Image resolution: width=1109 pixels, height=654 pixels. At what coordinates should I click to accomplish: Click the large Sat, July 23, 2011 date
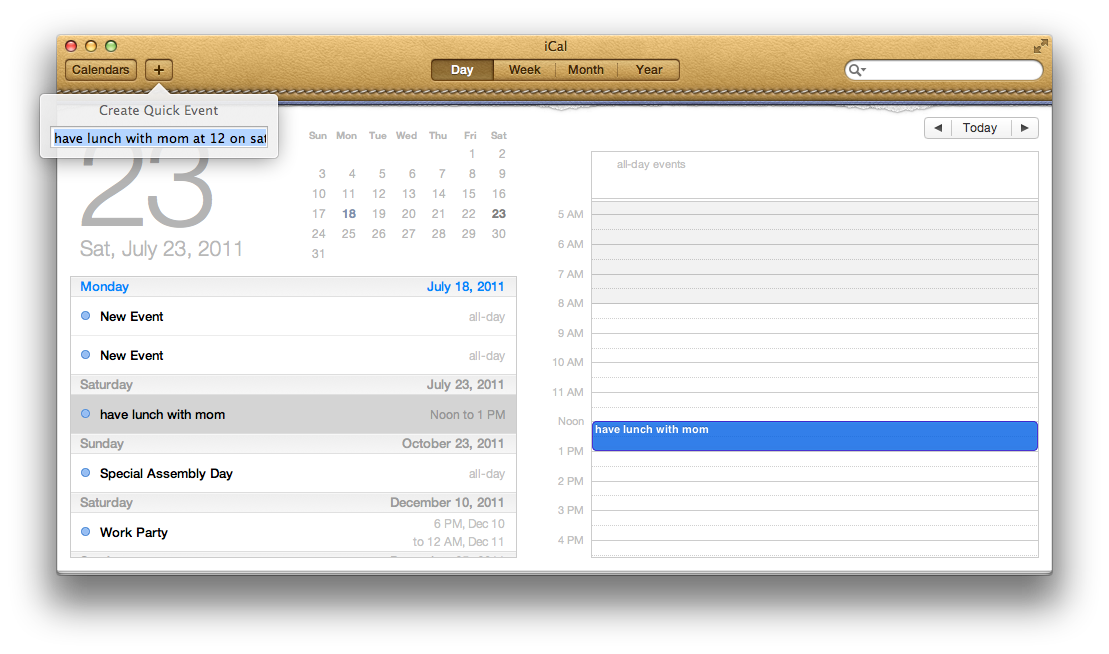coord(161,249)
